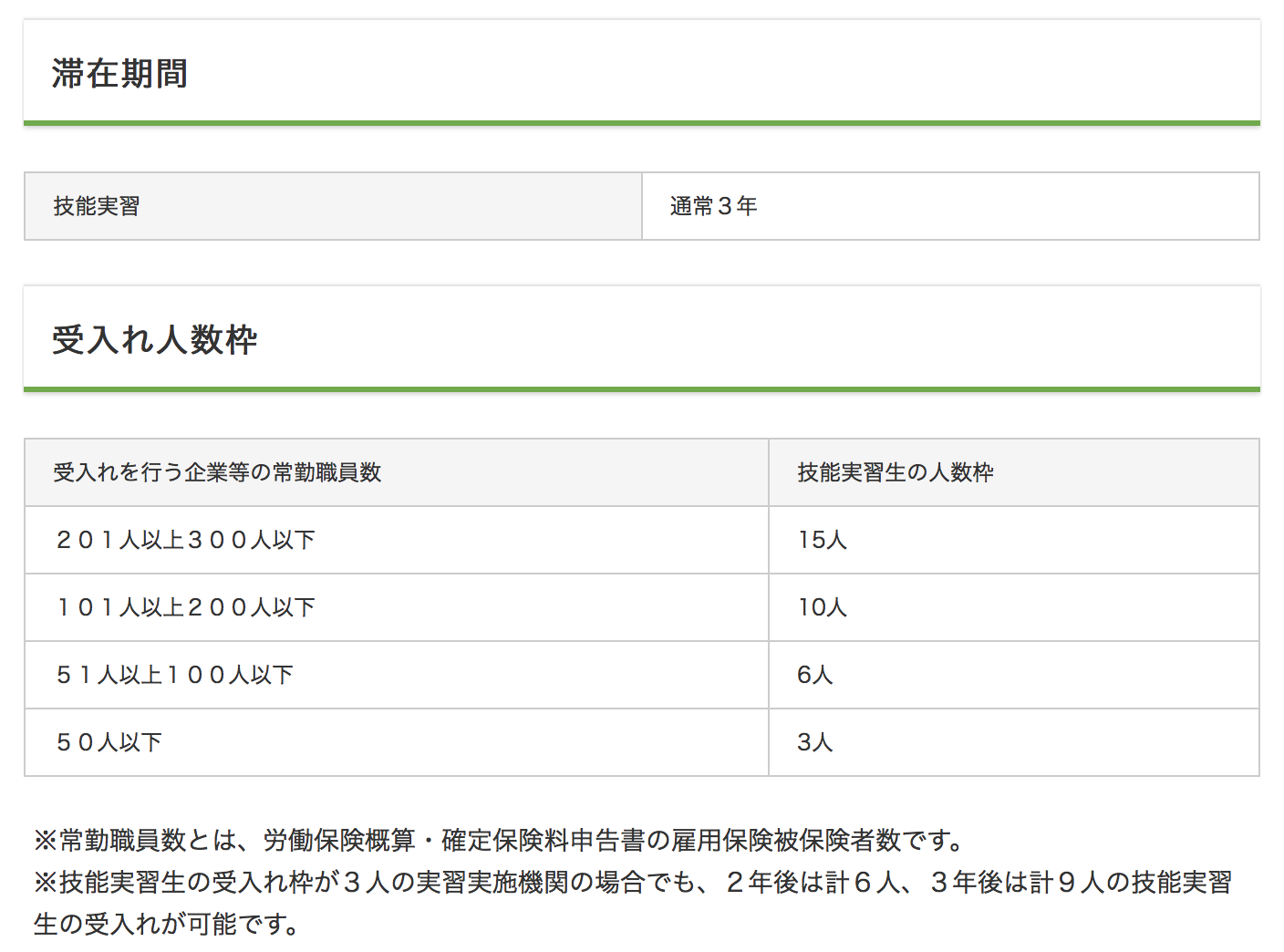The width and height of the screenshot is (1284, 952).
Task: Select the 101人以上200人以下 row cell
Action: tap(185, 607)
